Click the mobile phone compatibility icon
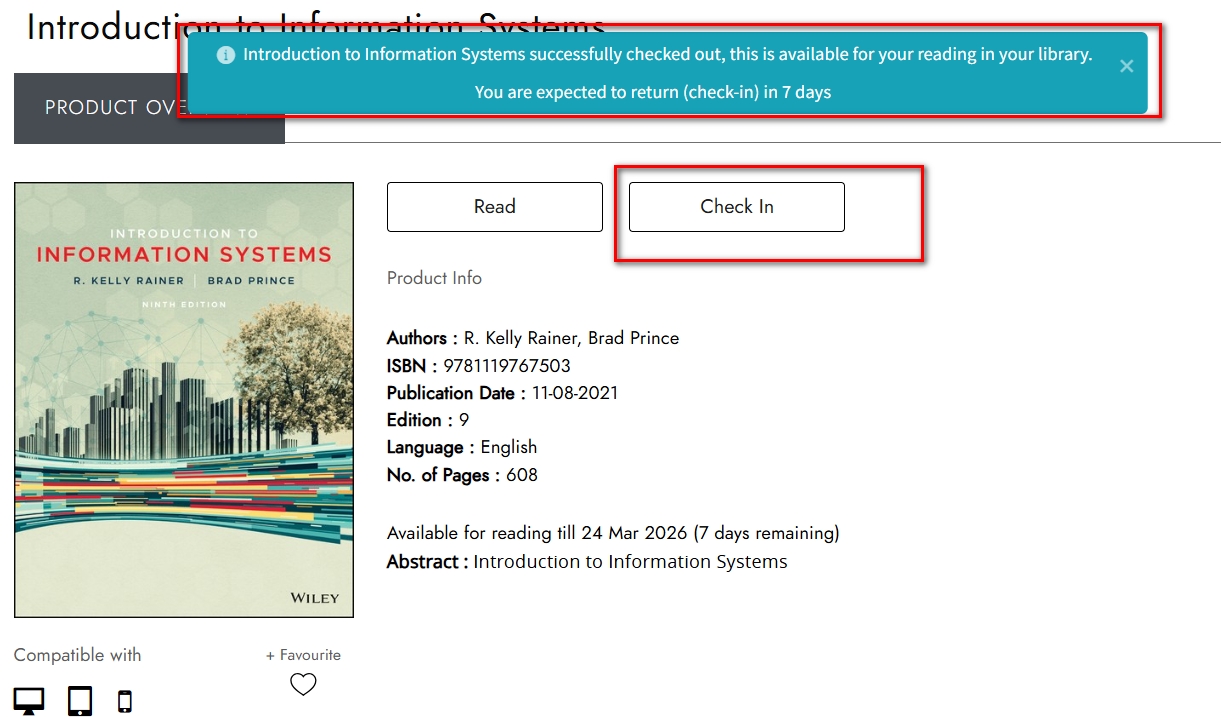Viewport: 1221px width, 717px height. (x=125, y=701)
